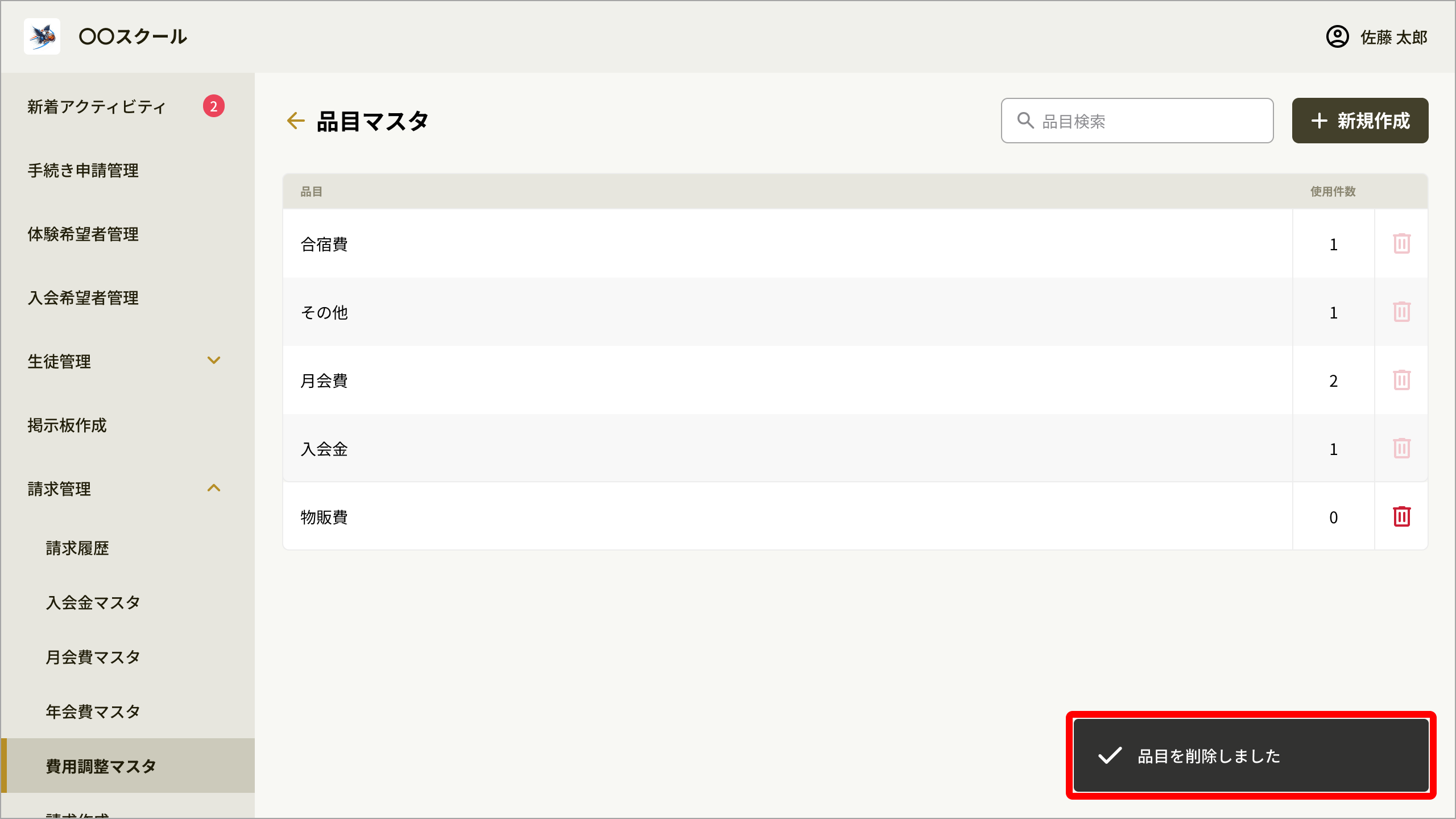This screenshot has width=1456, height=819.
Task: Click trash icon for 月会費 row
Action: 1401,380
